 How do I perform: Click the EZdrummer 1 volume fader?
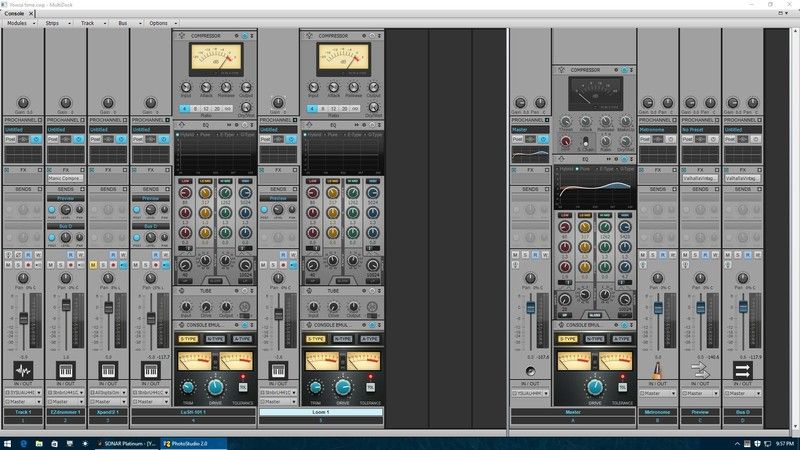(x=66, y=305)
